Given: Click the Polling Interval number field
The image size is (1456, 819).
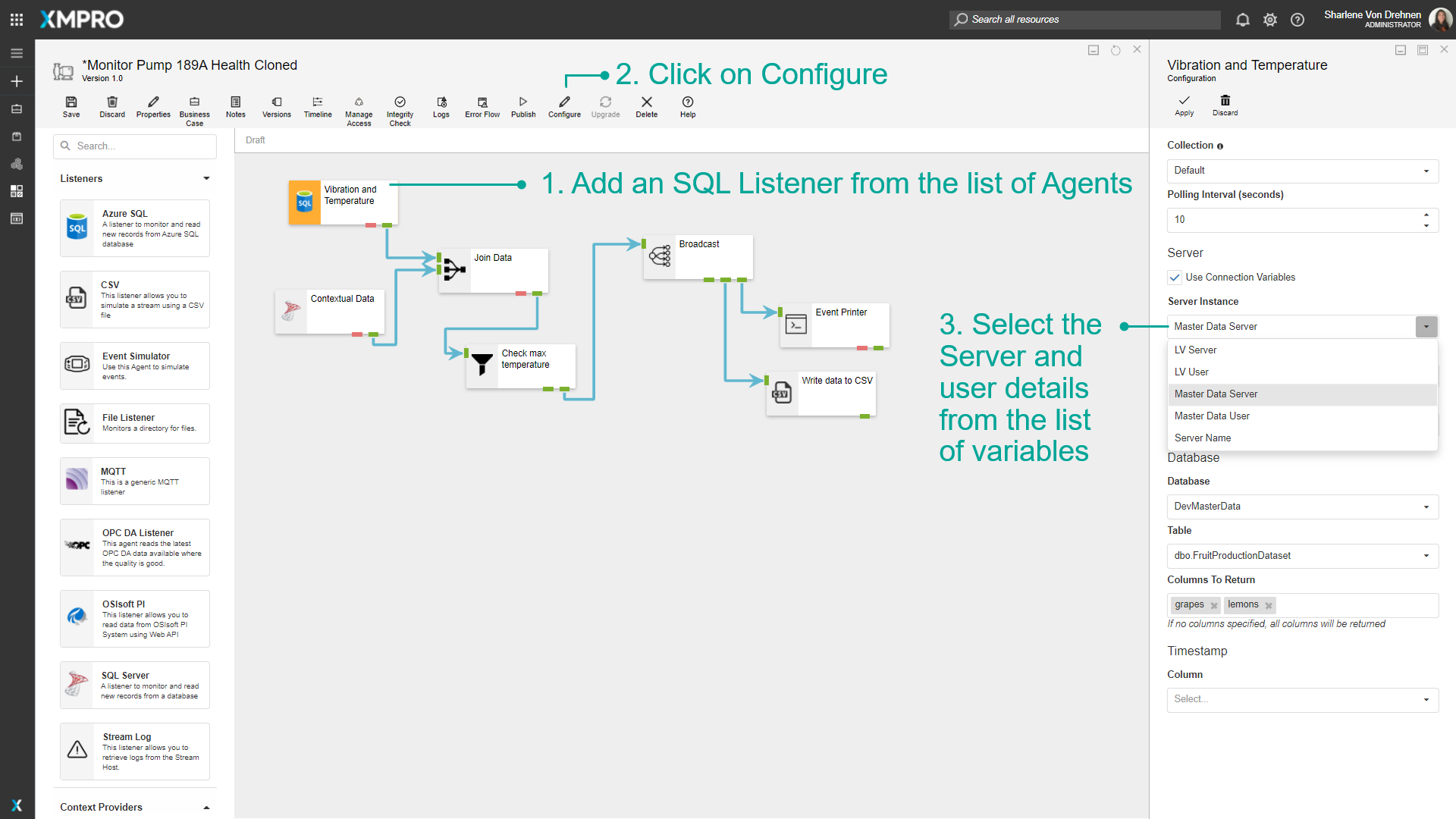Looking at the screenshot, I should 1293,220.
